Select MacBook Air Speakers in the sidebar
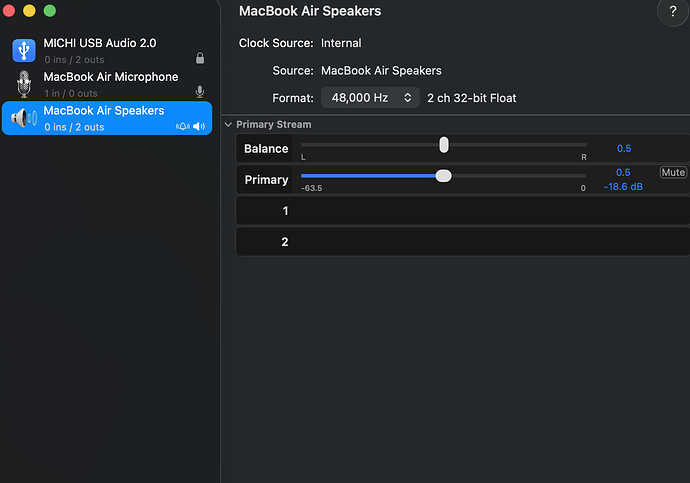Image resolution: width=690 pixels, height=483 pixels. click(x=107, y=118)
